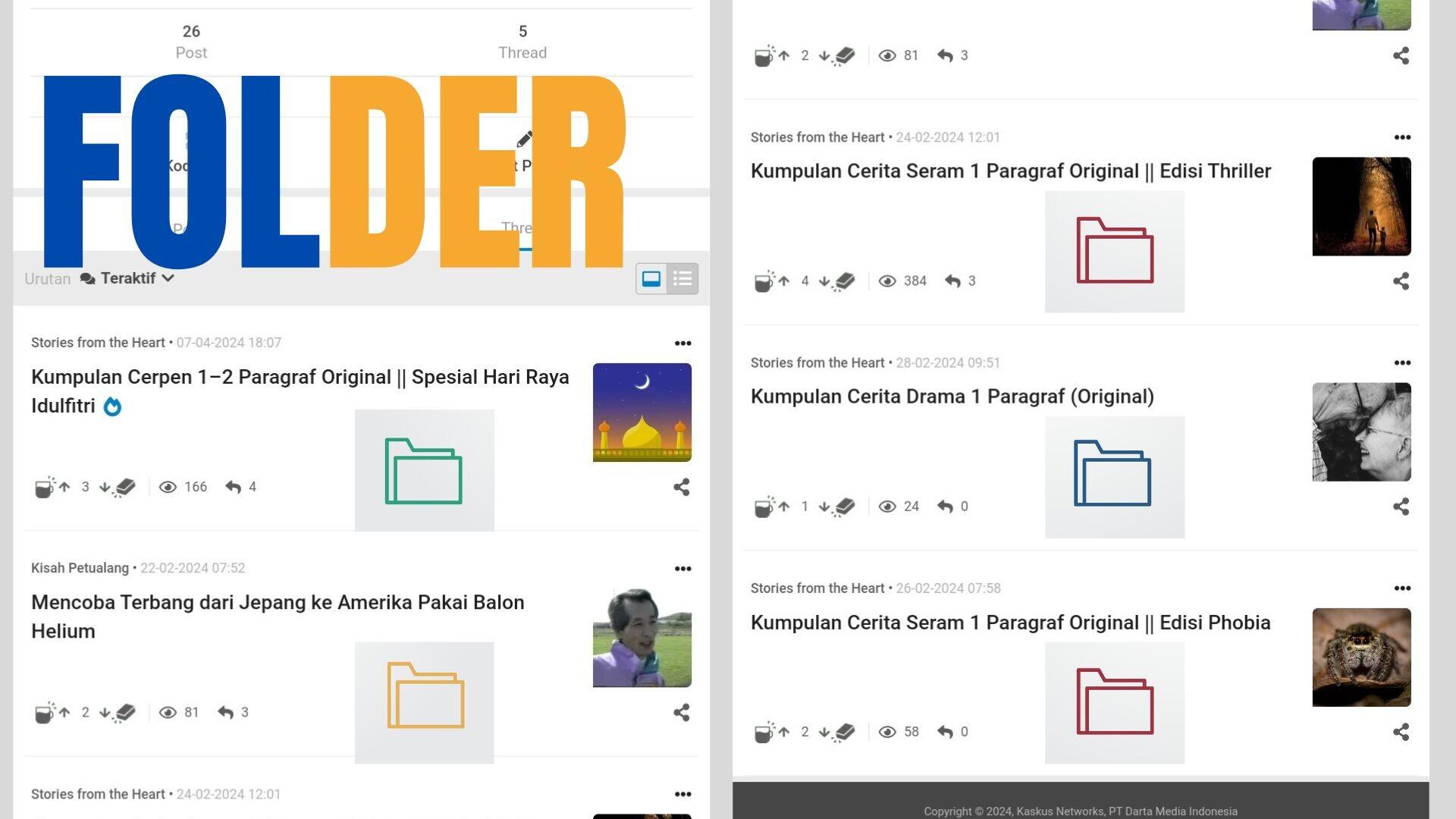Open the dark forest thumbnail of Thriller thread

[x=1362, y=206]
